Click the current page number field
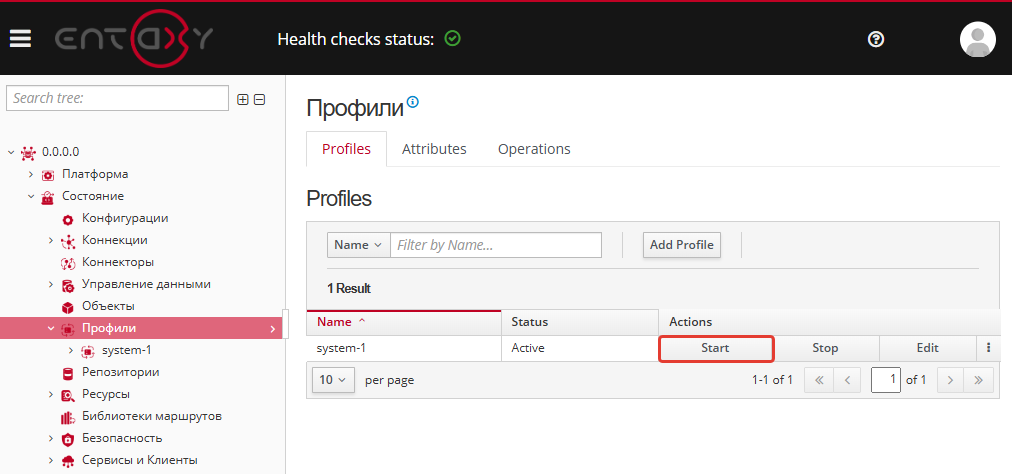Screen dimensions: 1012x474 coord(886,380)
